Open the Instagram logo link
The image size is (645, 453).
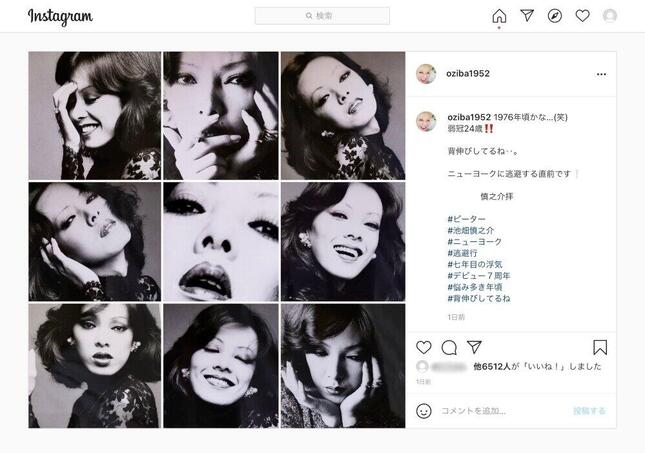point(60,16)
